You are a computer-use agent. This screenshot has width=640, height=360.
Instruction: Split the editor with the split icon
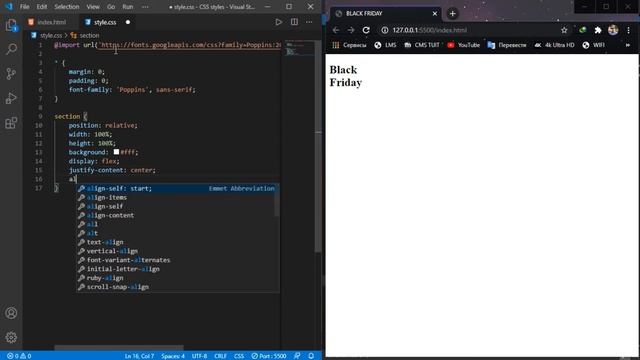(294, 22)
